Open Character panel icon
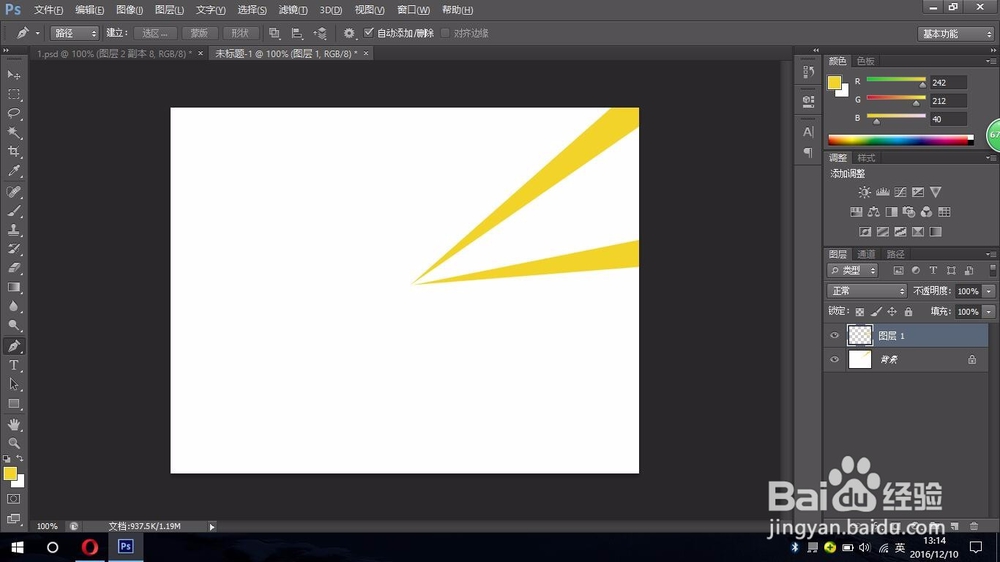Image resolution: width=1000 pixels, height=562 pixels. tap(808, 132)
